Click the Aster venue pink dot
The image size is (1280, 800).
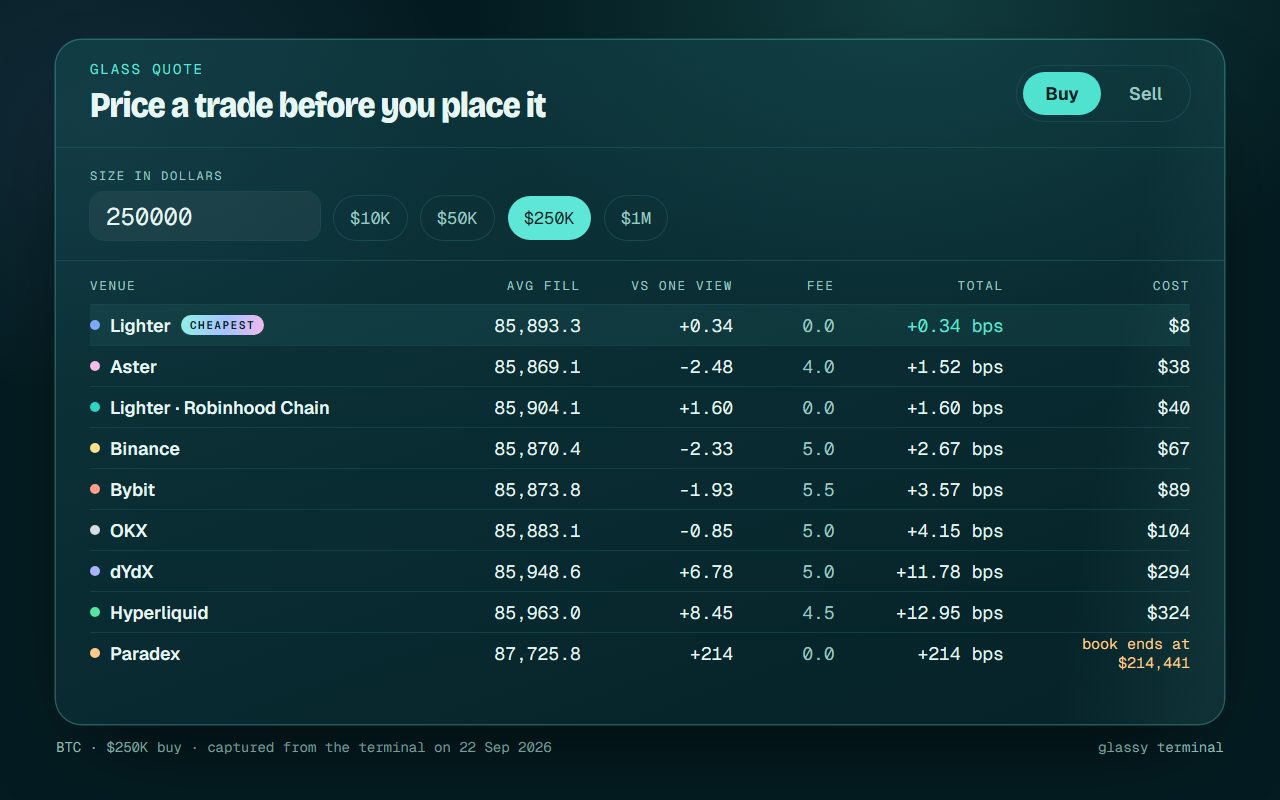(95, 366)
